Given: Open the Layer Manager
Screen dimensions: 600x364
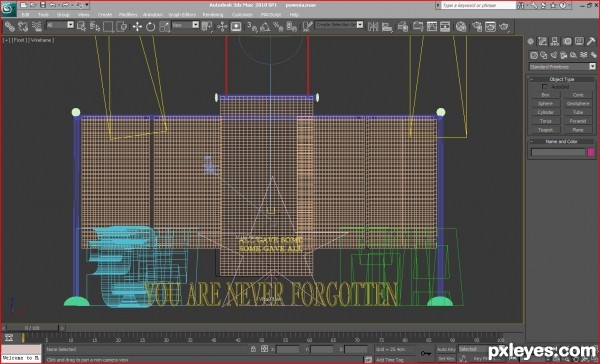Looking at the screenshot, I should pos(403,26).
